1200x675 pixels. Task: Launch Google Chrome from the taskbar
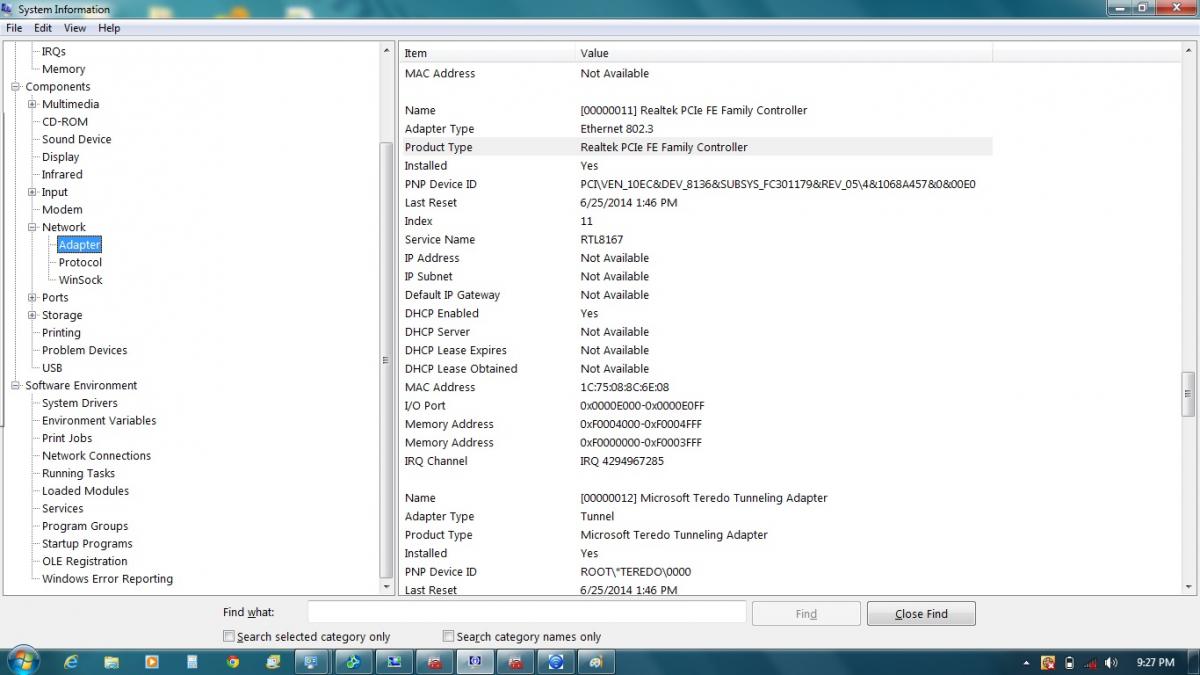click(233, 662)
